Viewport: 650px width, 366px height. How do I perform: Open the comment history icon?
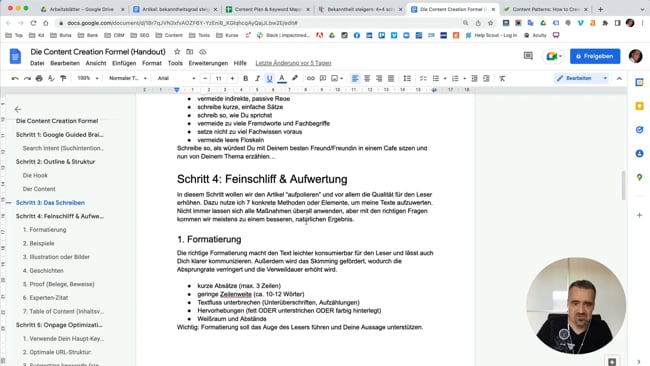point(528,56)
